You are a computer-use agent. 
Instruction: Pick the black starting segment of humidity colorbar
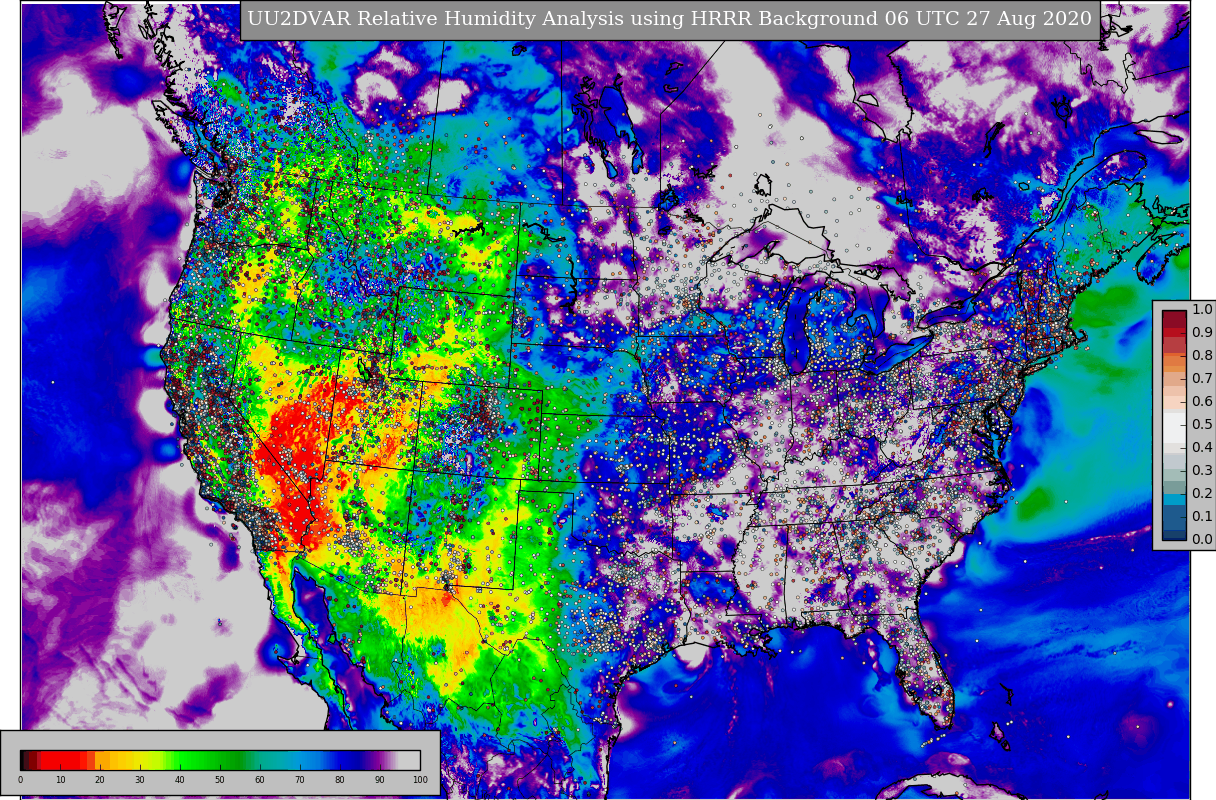point(23,760)
